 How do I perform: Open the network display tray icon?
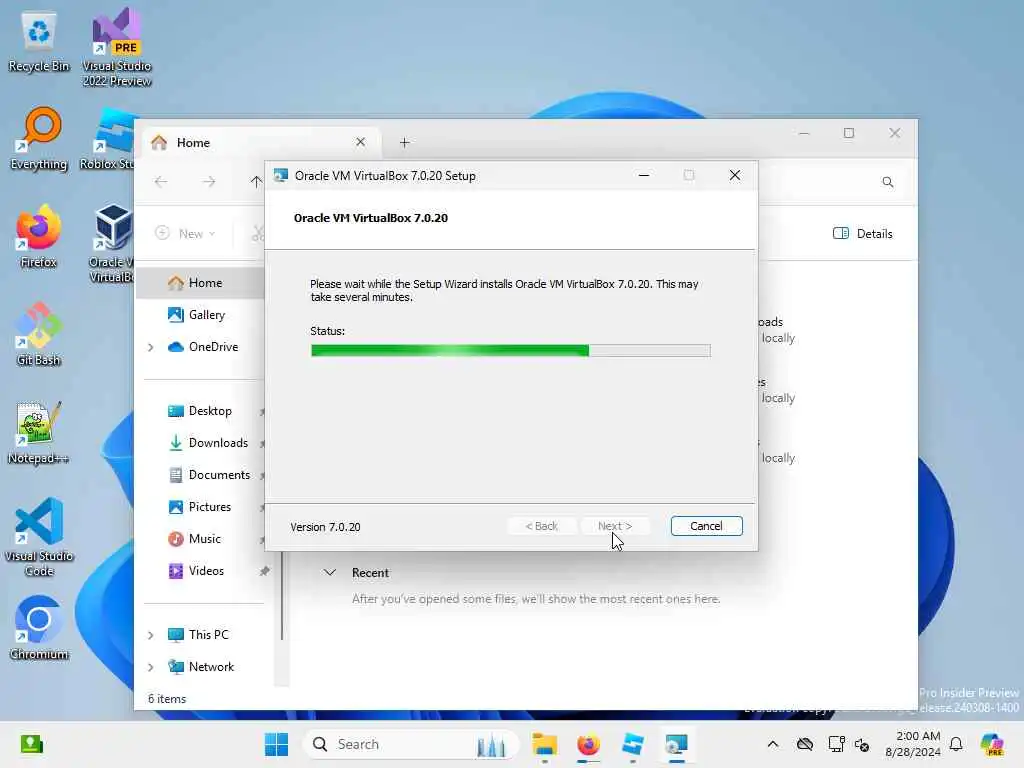pos(836,744)
